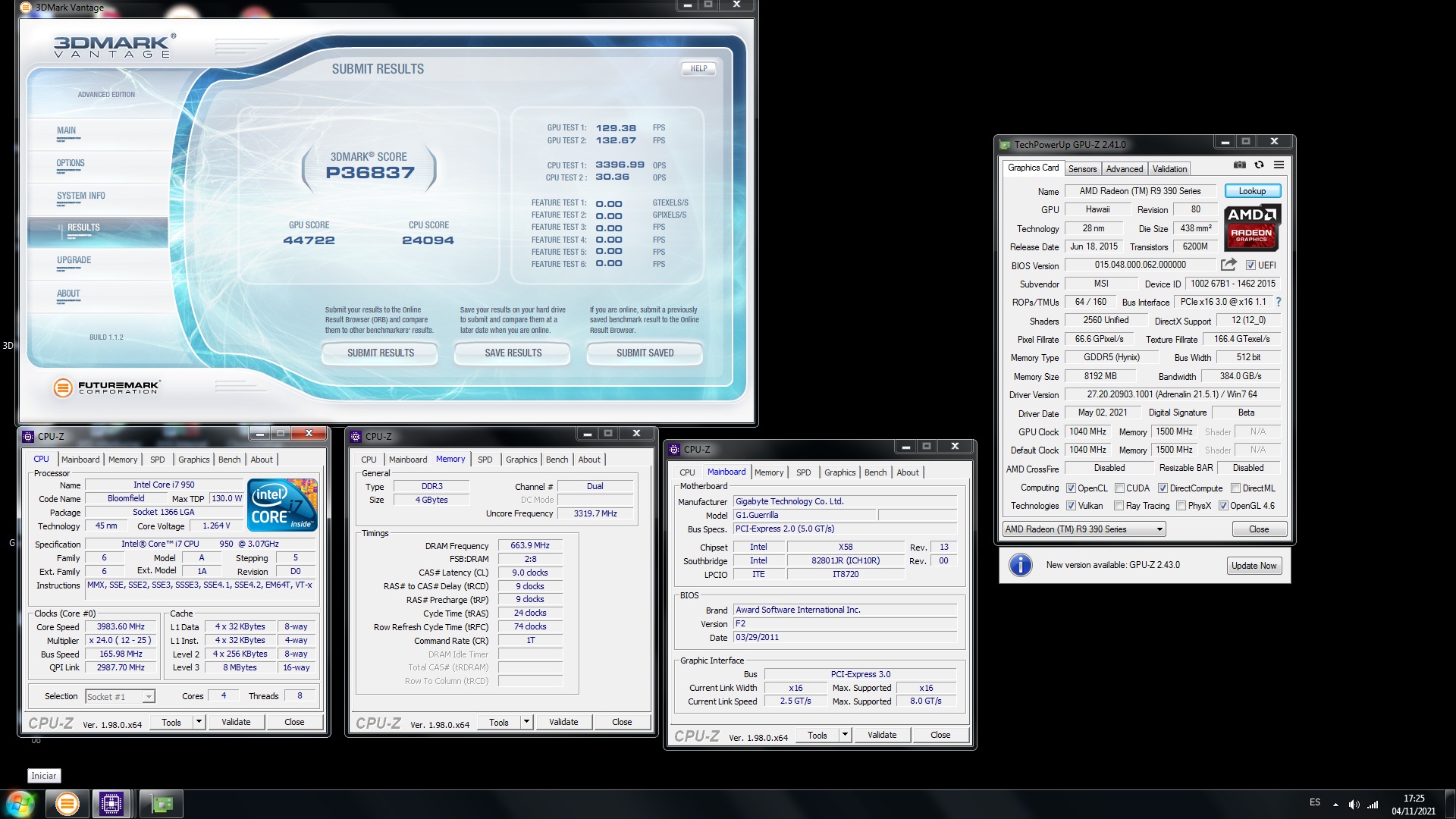
Task: Click the ES language indicator in taskbar
Action: 1315,802
